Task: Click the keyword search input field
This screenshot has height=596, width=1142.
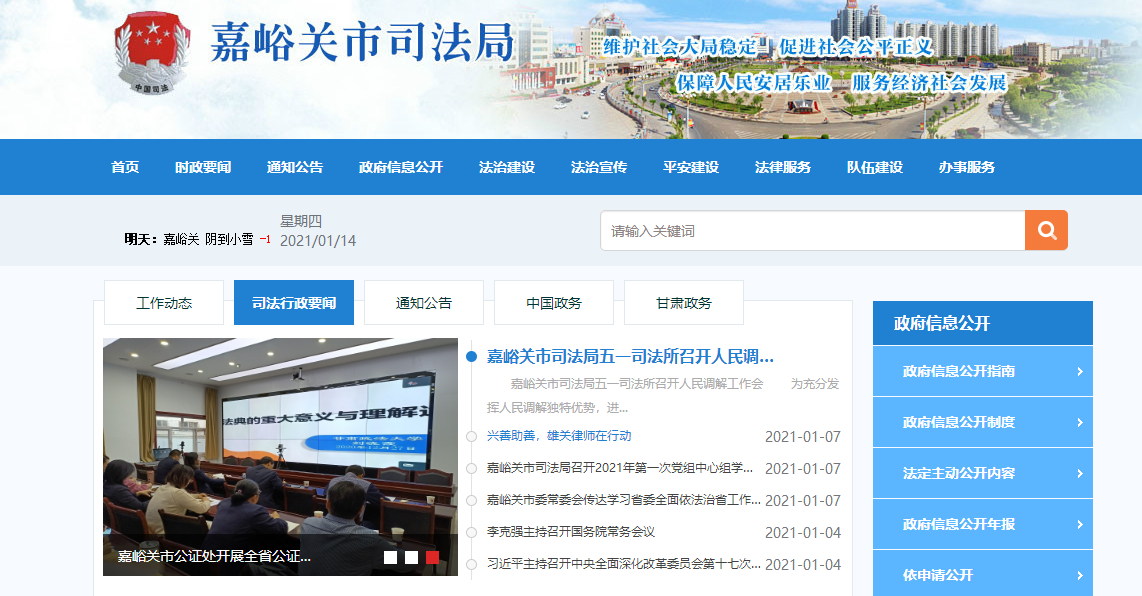Action: (x=812, y=231)
